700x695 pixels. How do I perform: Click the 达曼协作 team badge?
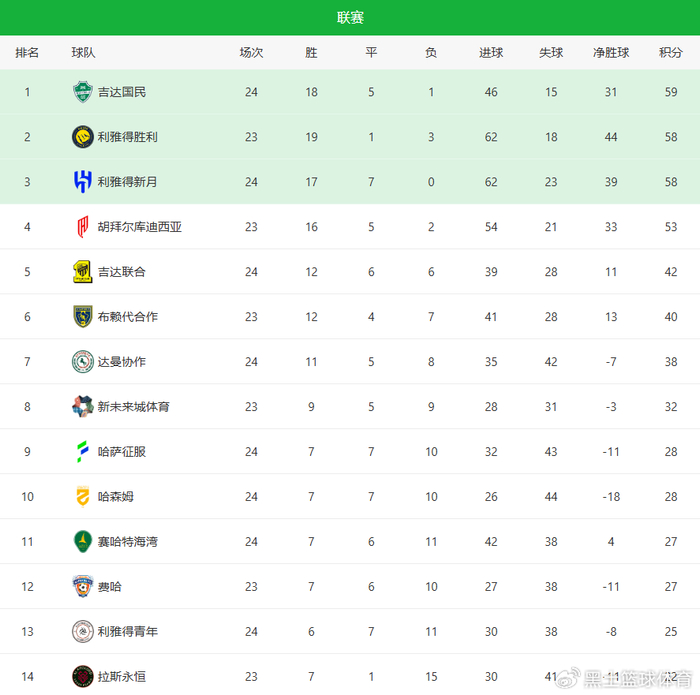[82, 362]
